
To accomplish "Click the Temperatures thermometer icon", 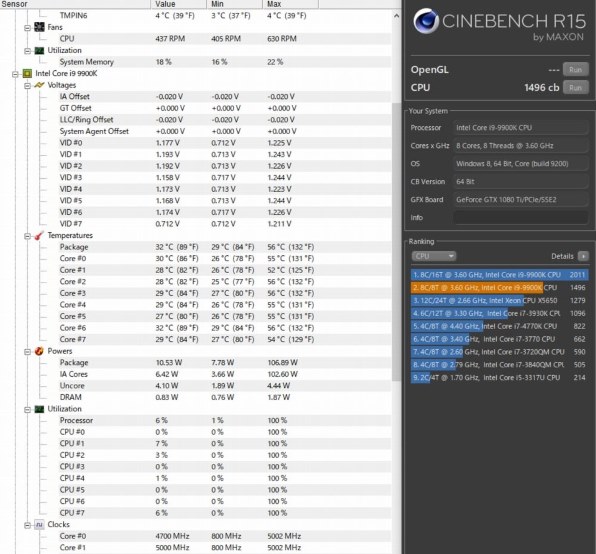I will click(39, 236).
